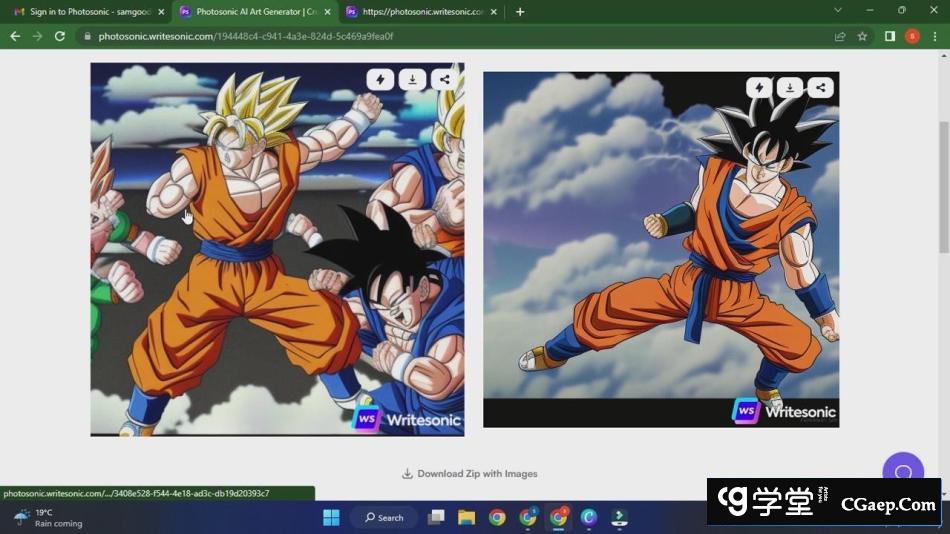Screen dimensions: 950x534
Task: Click the page's vertical scrollbar
Action: pyautogui.click(x=943, y=190)
